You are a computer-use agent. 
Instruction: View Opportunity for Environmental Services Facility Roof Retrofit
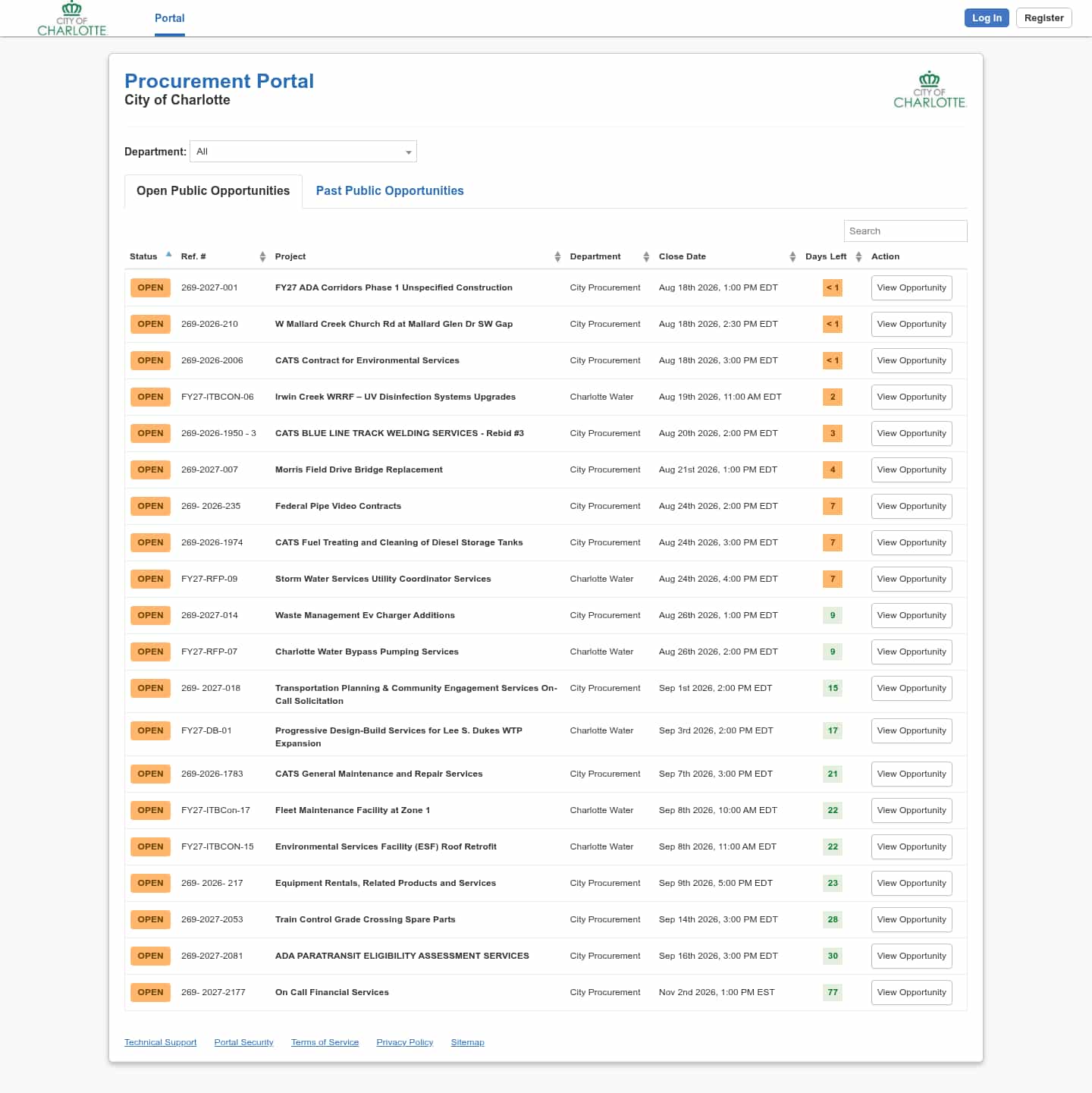point(912,847)
